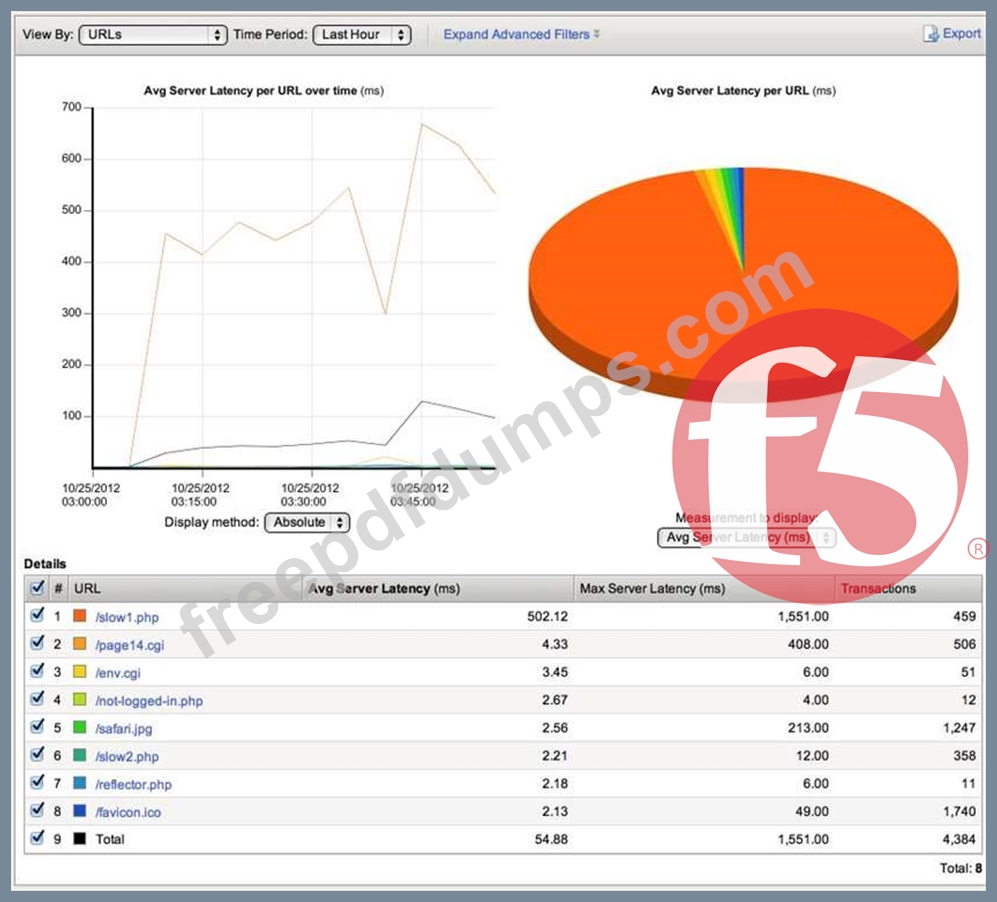Screen dimensions: 997x902
Task: Click the black swatch beside Total row
Action: [x=81, y=839]
